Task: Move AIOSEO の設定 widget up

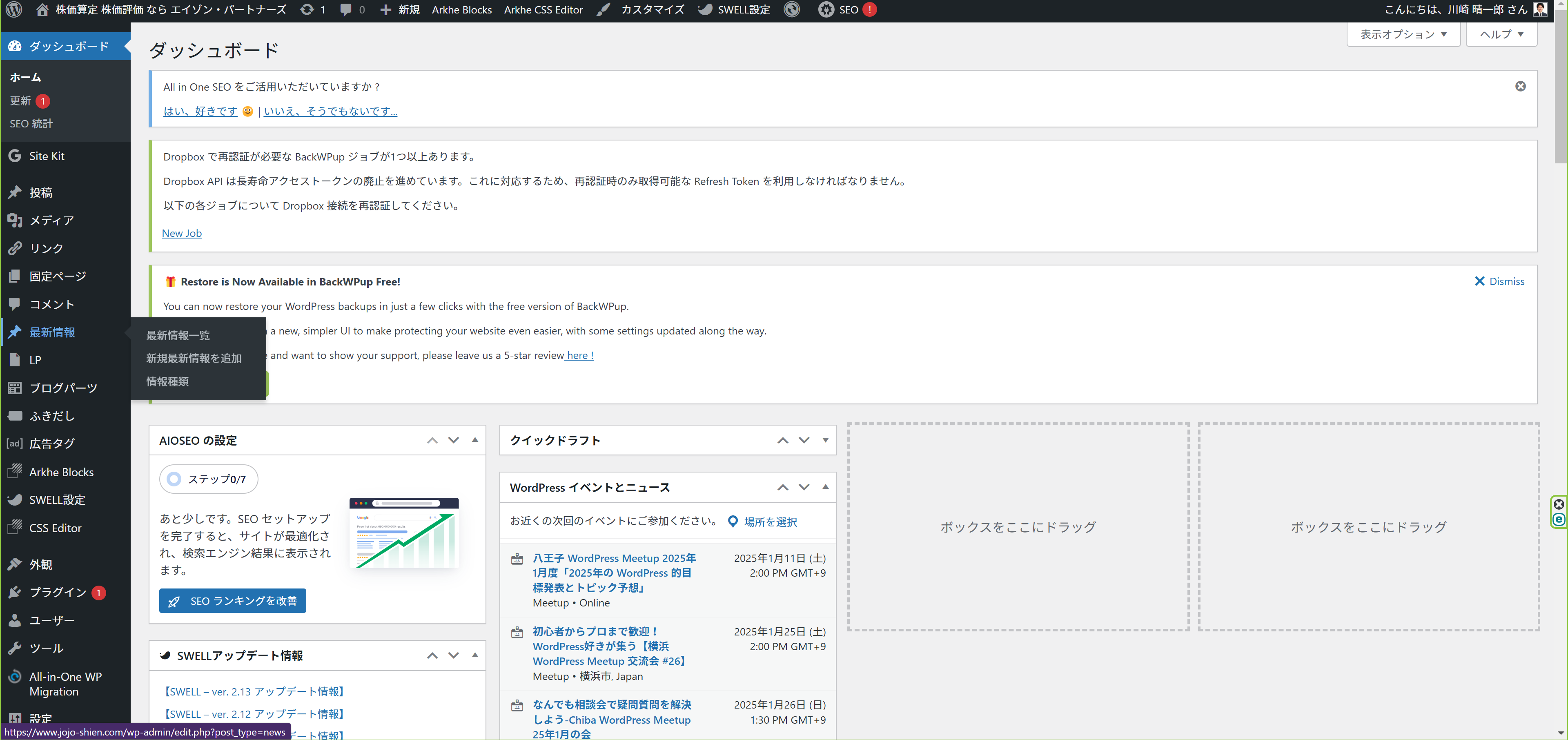Action: click(432, 440)
